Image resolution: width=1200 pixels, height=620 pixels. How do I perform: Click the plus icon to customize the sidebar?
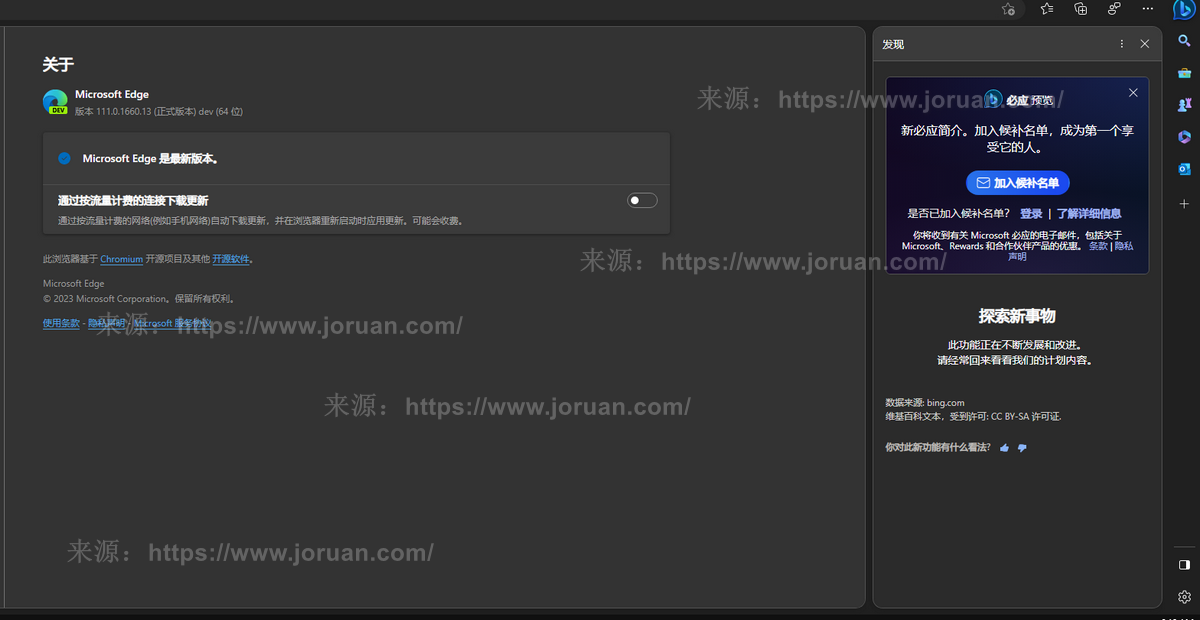[x=1184, y=204]
